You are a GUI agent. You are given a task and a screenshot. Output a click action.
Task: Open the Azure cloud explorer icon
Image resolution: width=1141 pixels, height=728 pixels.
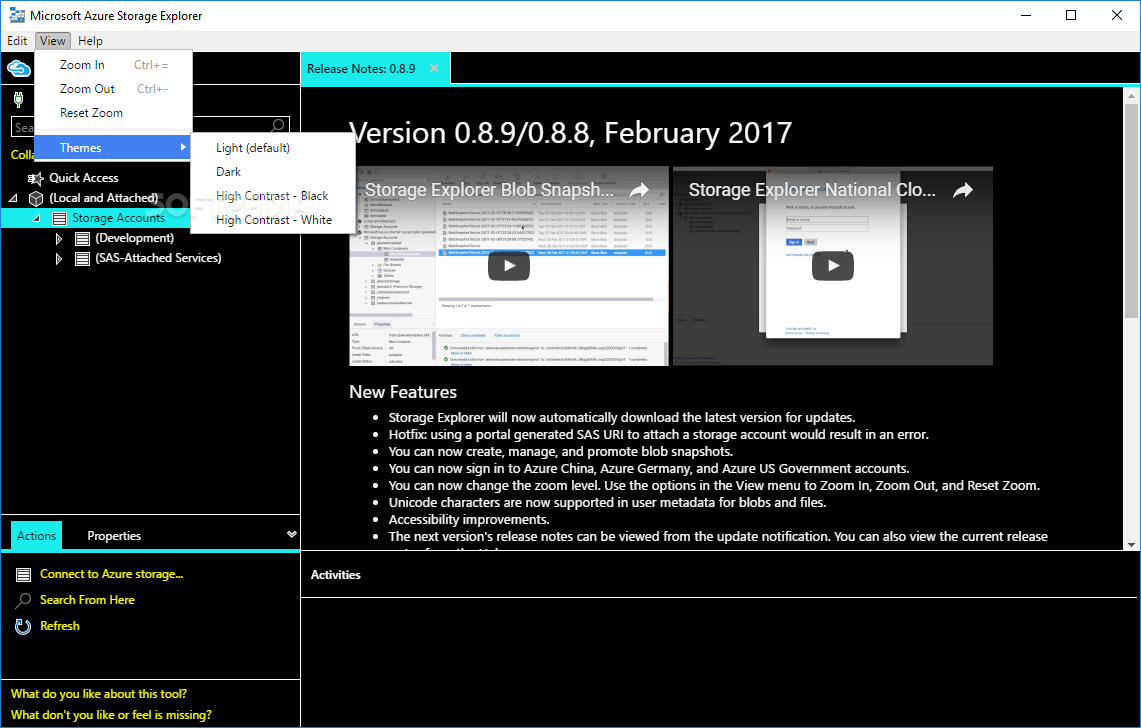pyautogui.click(x=19, y=68)
